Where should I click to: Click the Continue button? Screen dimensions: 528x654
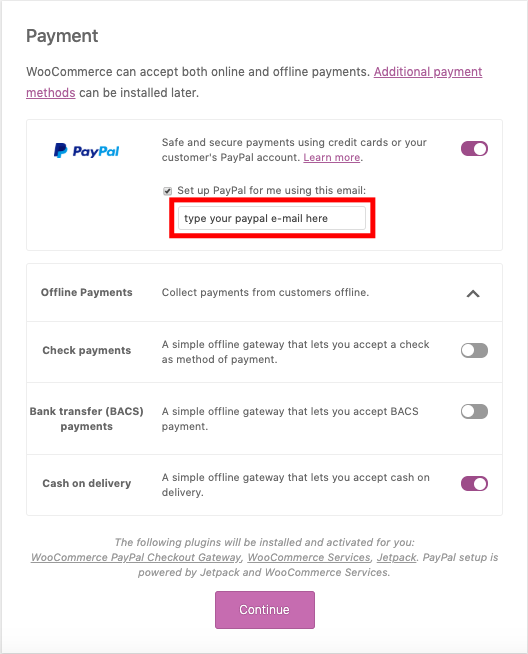click(265, 610)
